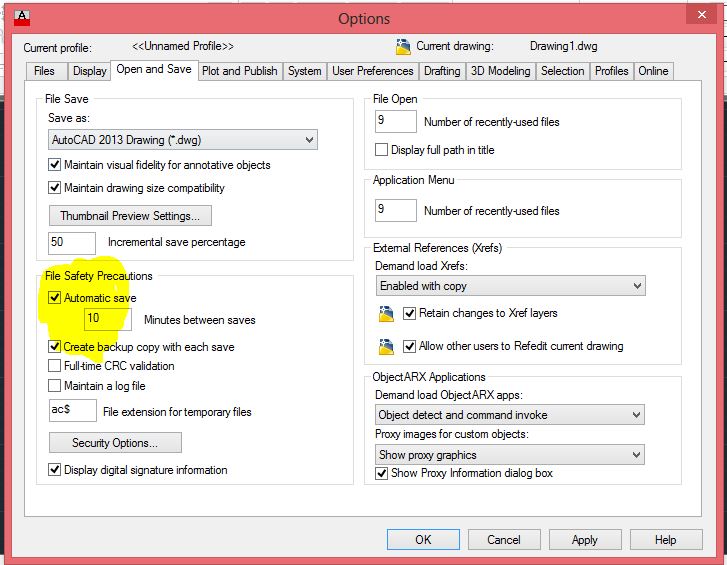Uncheck Show Proxy Information dialog box

tap(381, 473)
